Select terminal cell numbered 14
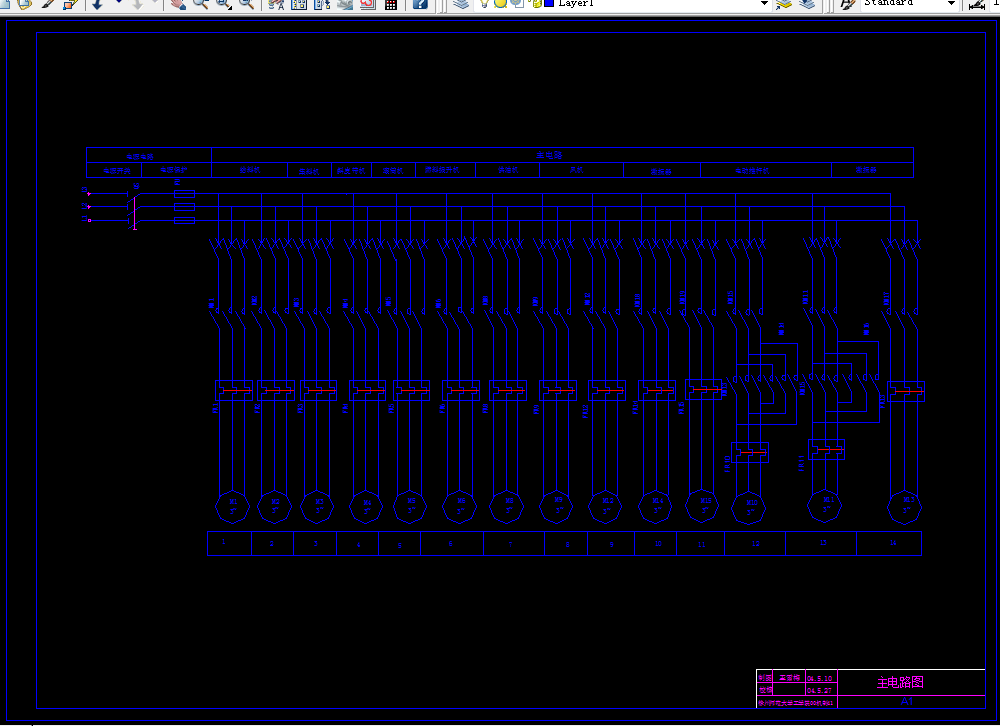The height and width of the screenshot is (726, 1000). [889, 543]
